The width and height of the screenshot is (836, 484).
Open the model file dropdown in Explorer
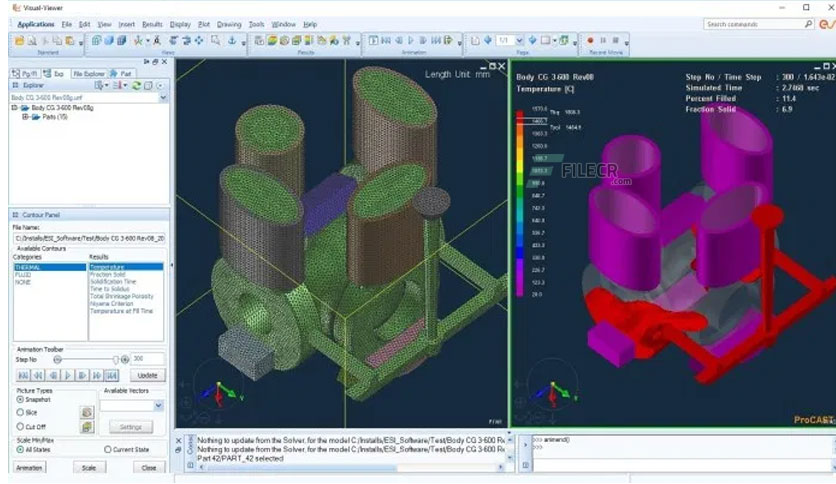[x=163, y=98]
